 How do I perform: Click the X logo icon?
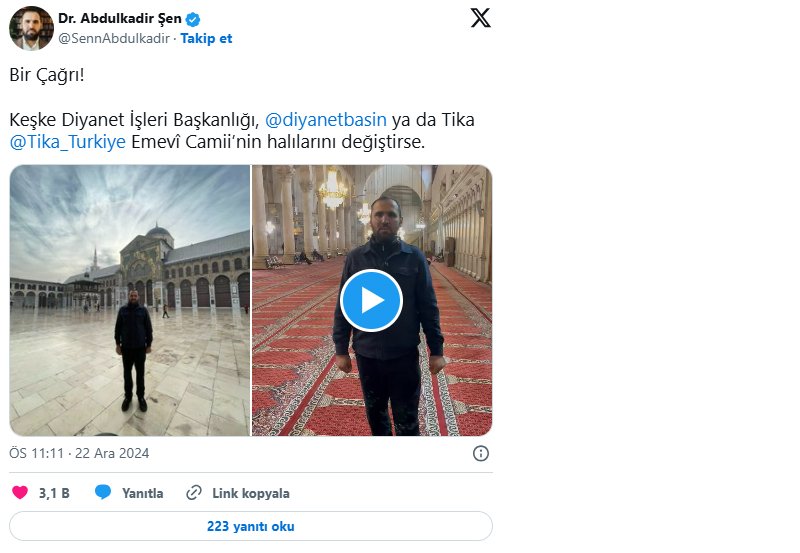480,19
